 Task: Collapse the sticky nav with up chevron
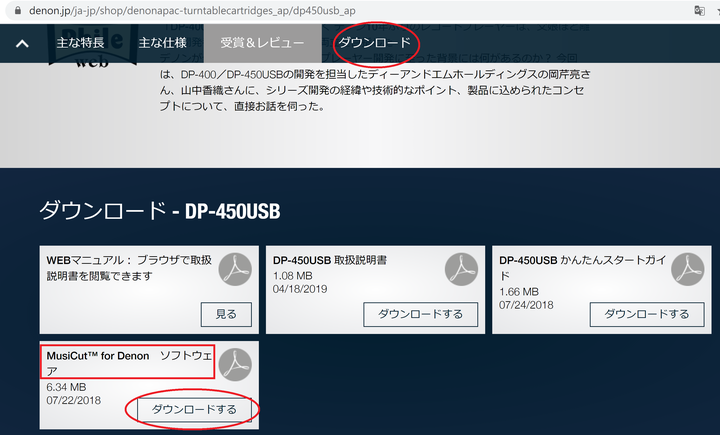tap(22, 44)
